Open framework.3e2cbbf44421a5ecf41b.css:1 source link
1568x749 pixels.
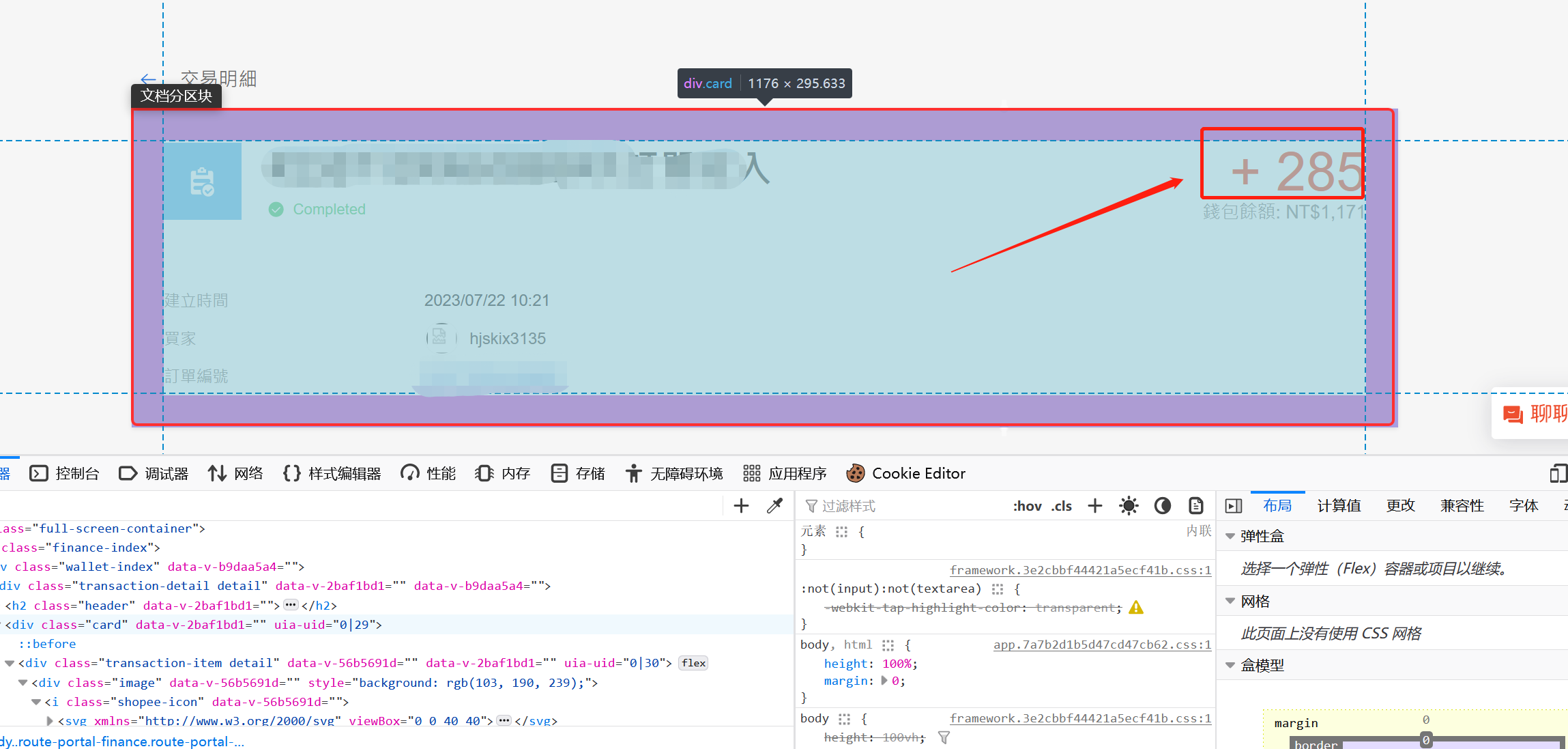1080,570
